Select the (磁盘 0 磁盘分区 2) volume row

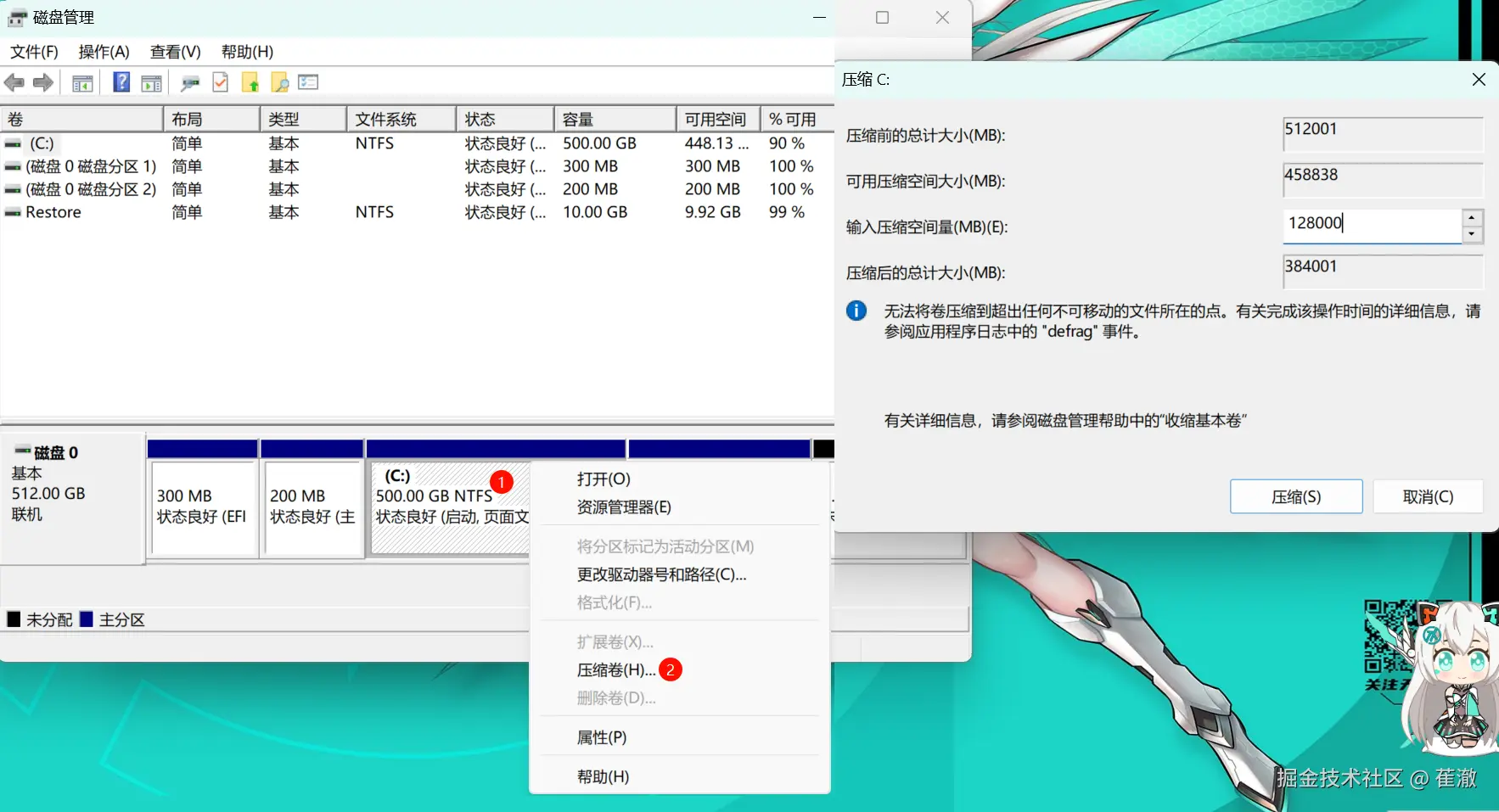click(x=416, y=189)
